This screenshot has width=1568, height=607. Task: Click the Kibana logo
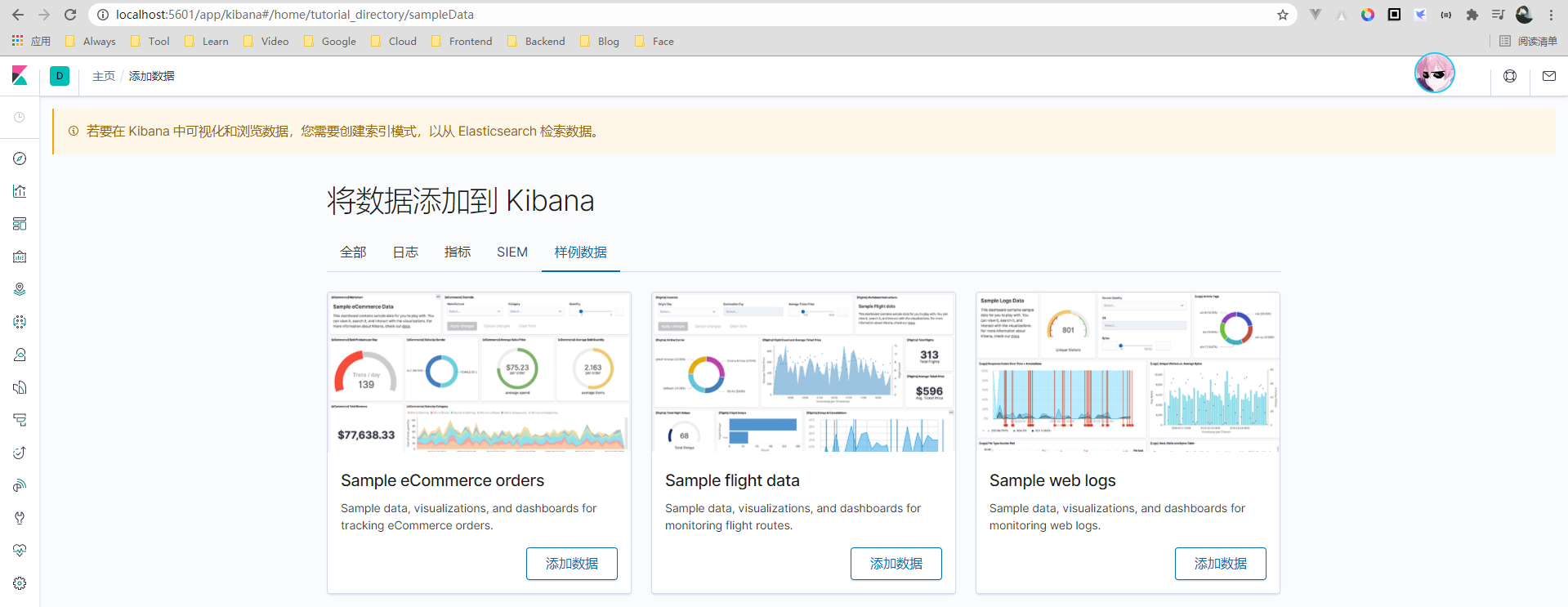pyautogui.click(x=20, y=76)
